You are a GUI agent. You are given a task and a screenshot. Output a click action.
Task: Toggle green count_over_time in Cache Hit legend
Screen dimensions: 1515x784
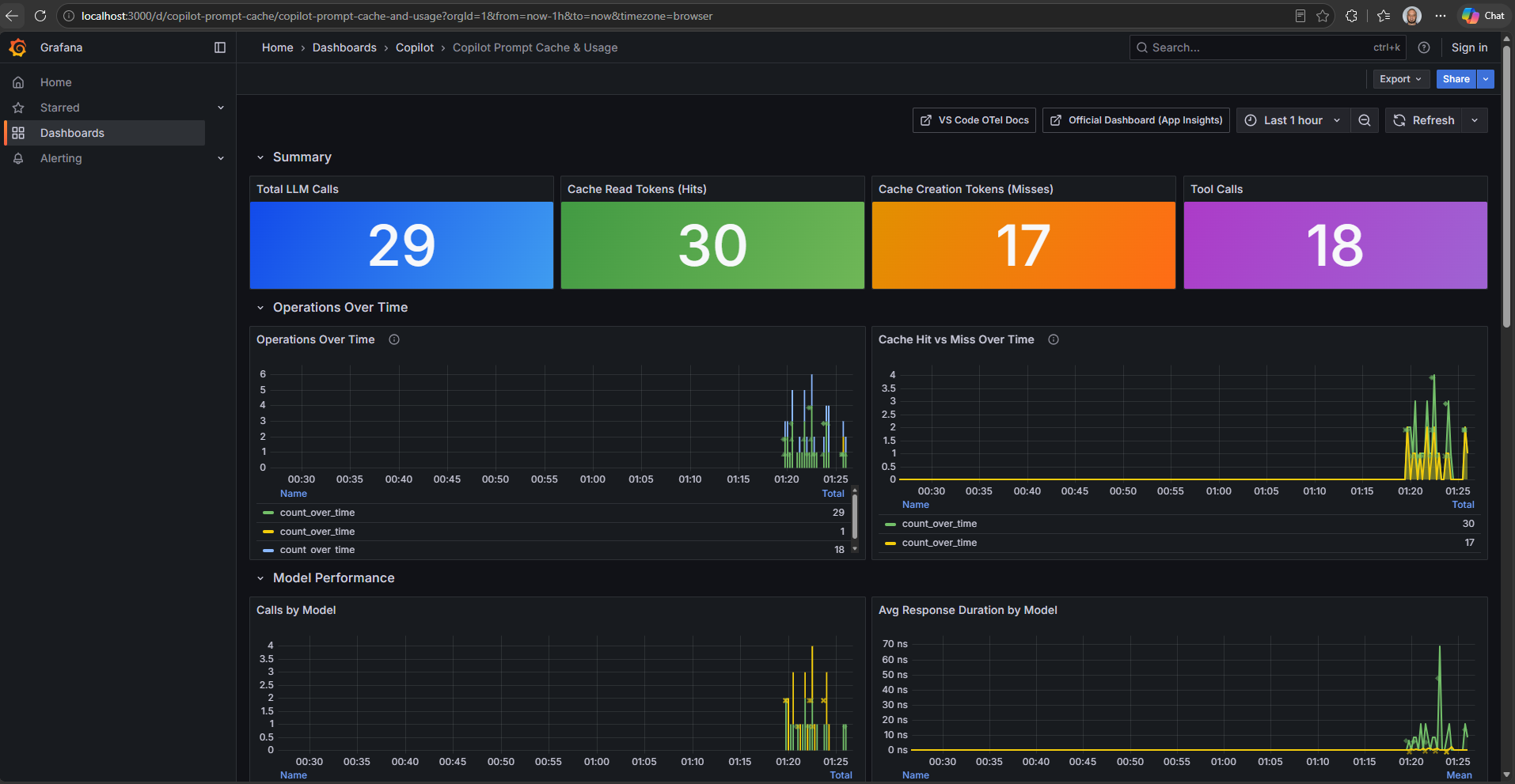click(x=940, y=524)
